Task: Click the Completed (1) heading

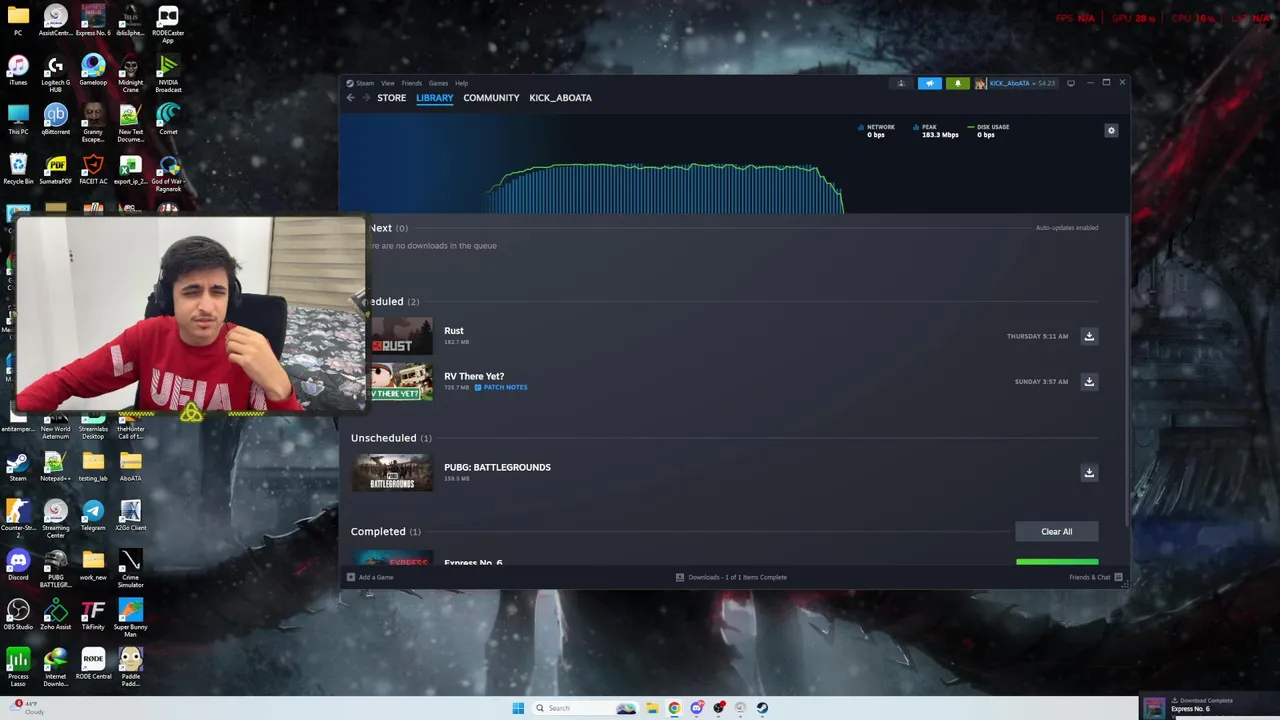Action: coord(386,532)
